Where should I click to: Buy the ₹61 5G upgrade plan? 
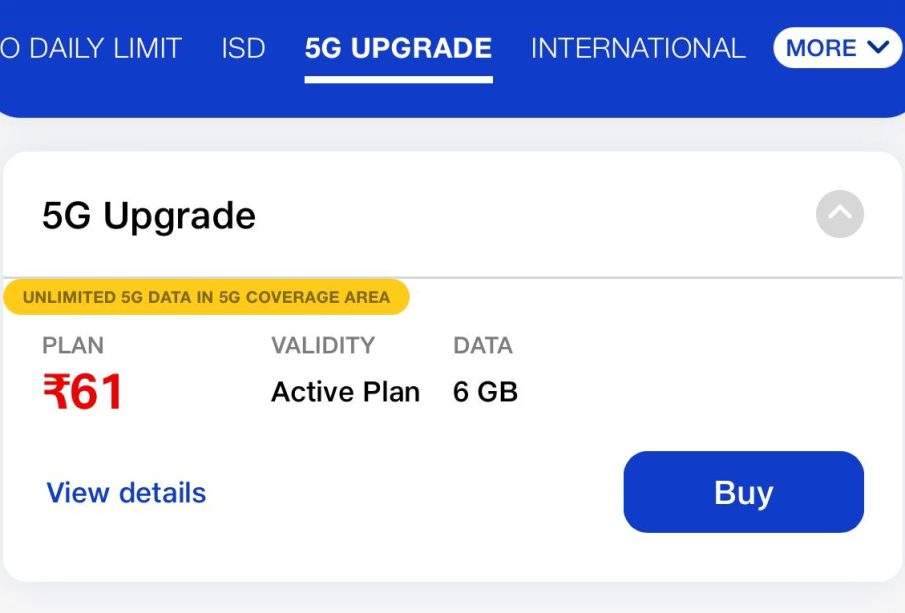743,492
